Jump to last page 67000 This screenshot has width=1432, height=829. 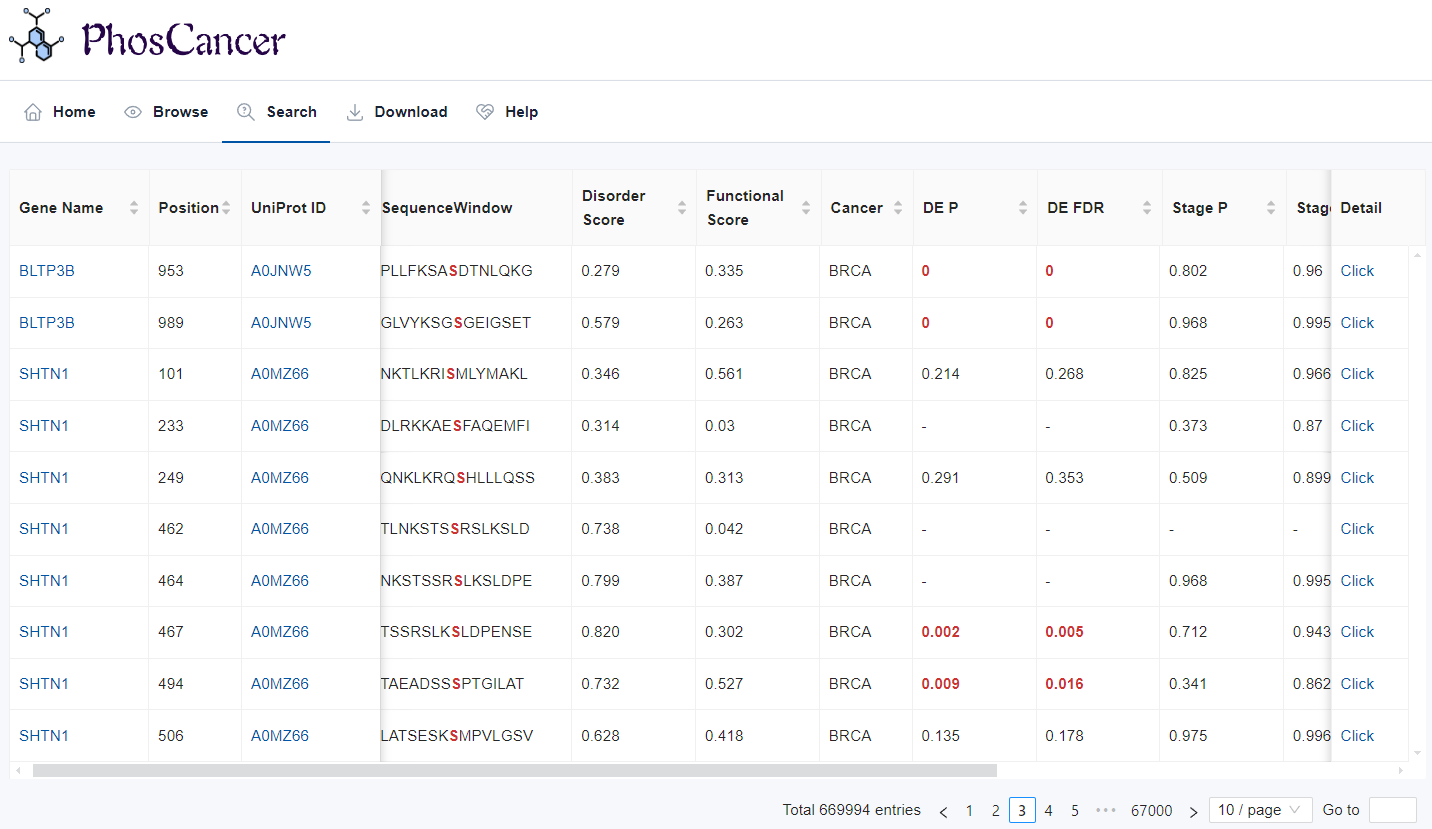tap(1151, 811)
